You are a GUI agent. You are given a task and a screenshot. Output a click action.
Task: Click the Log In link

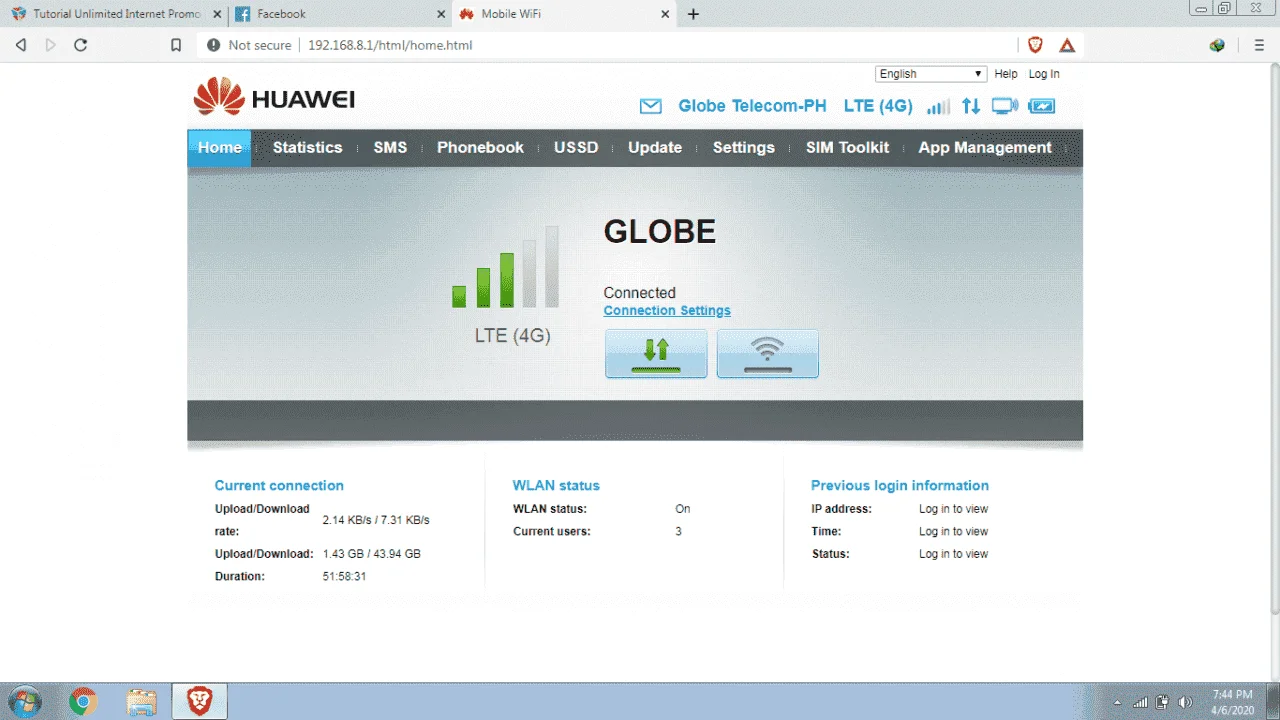1044,74
